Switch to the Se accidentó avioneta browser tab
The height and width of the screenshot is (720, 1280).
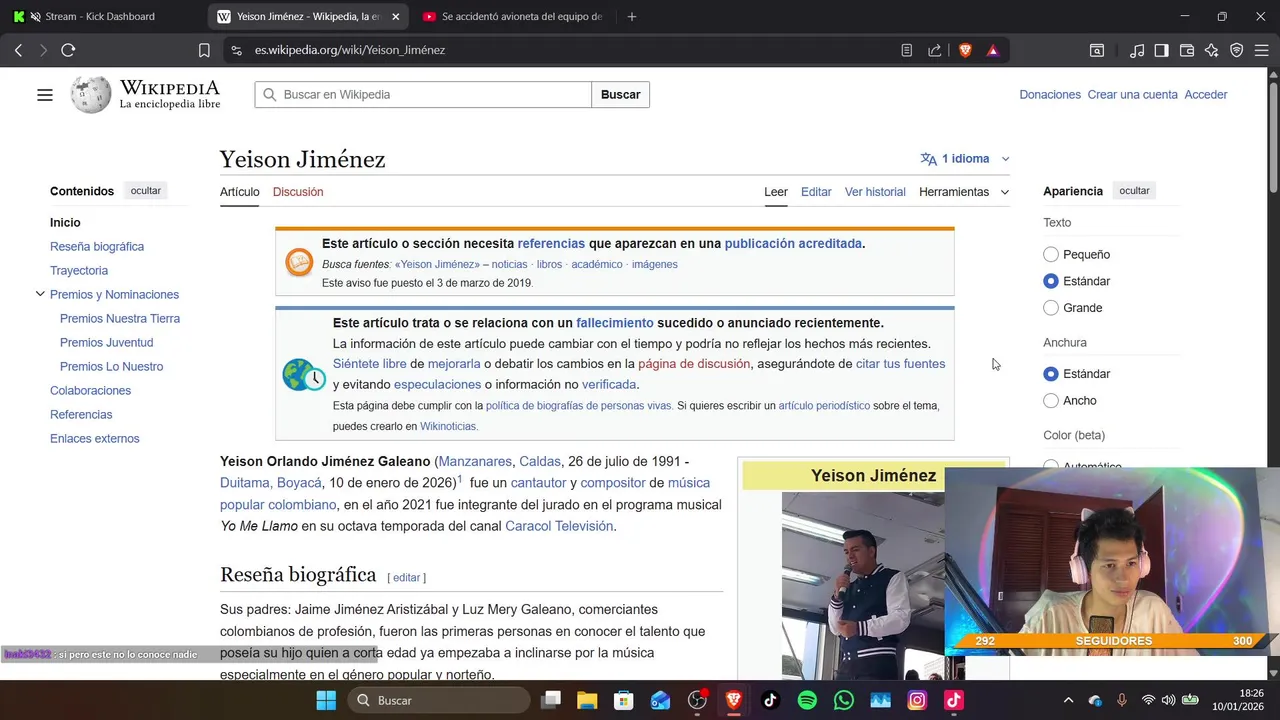[x=512, y=17]
